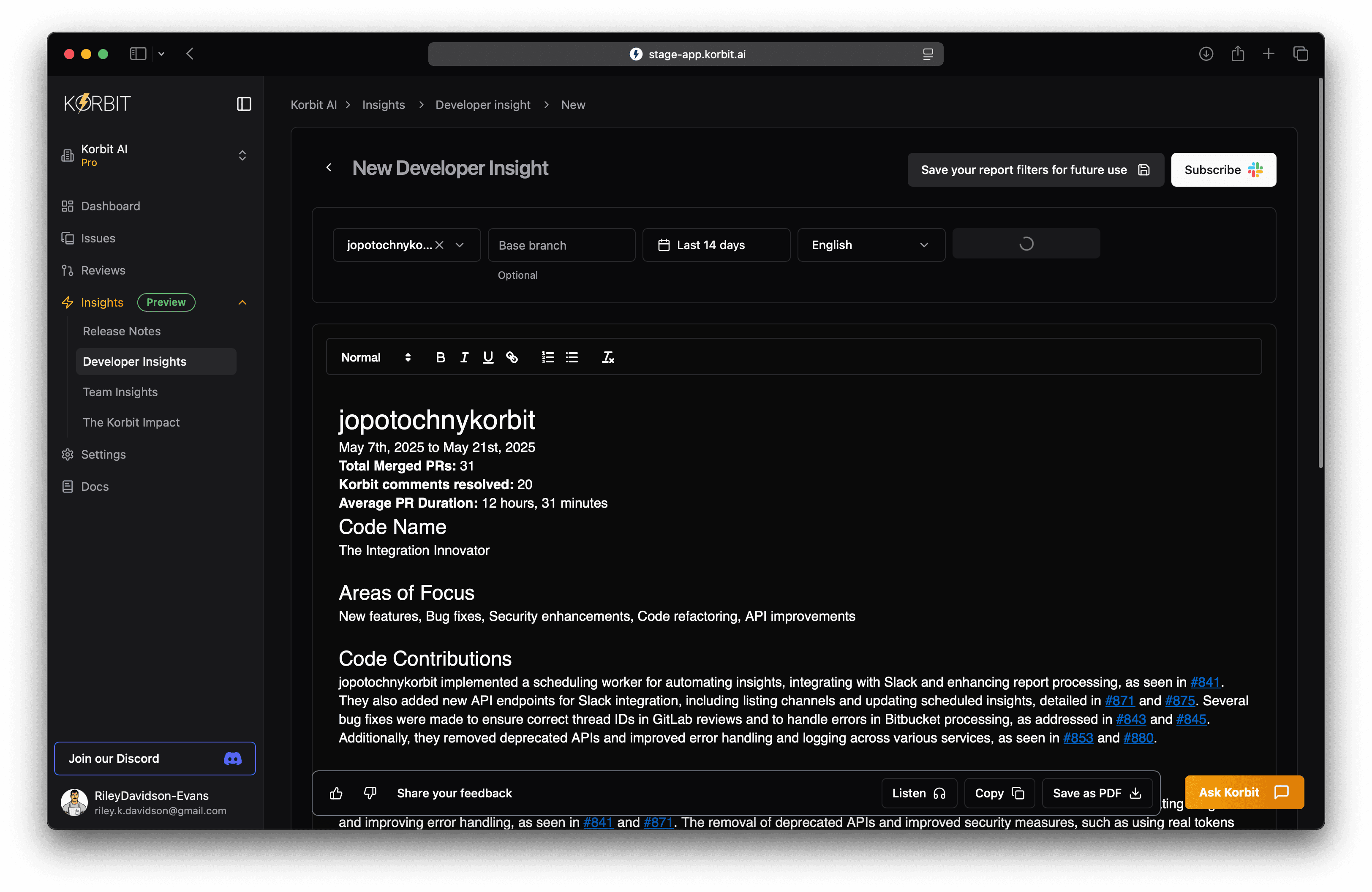Click Save as PDF button
Viewport: 1372px width, 892px height.
[x=1097, y=794]
